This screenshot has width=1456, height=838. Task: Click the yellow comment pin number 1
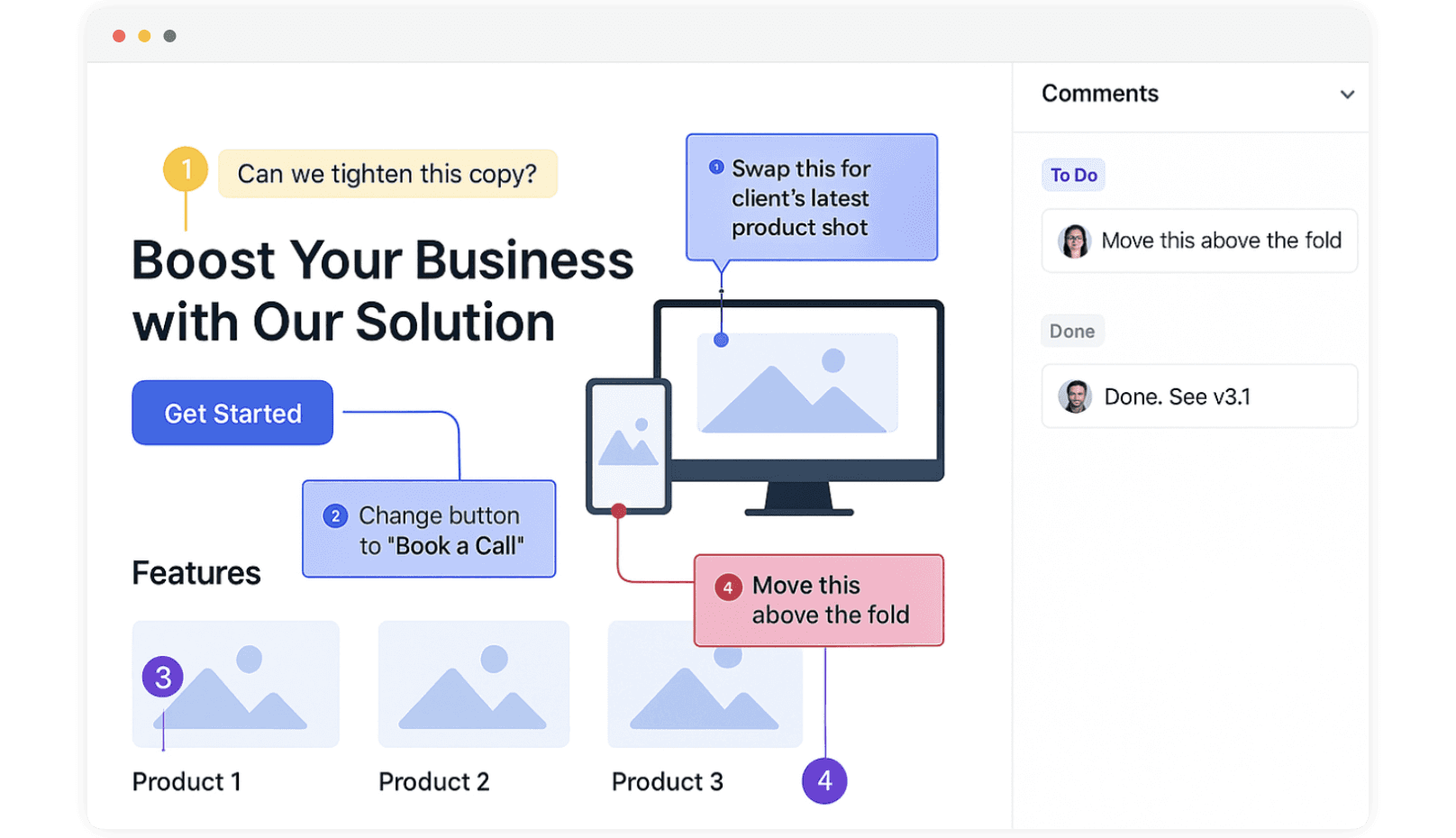[186, 169]
